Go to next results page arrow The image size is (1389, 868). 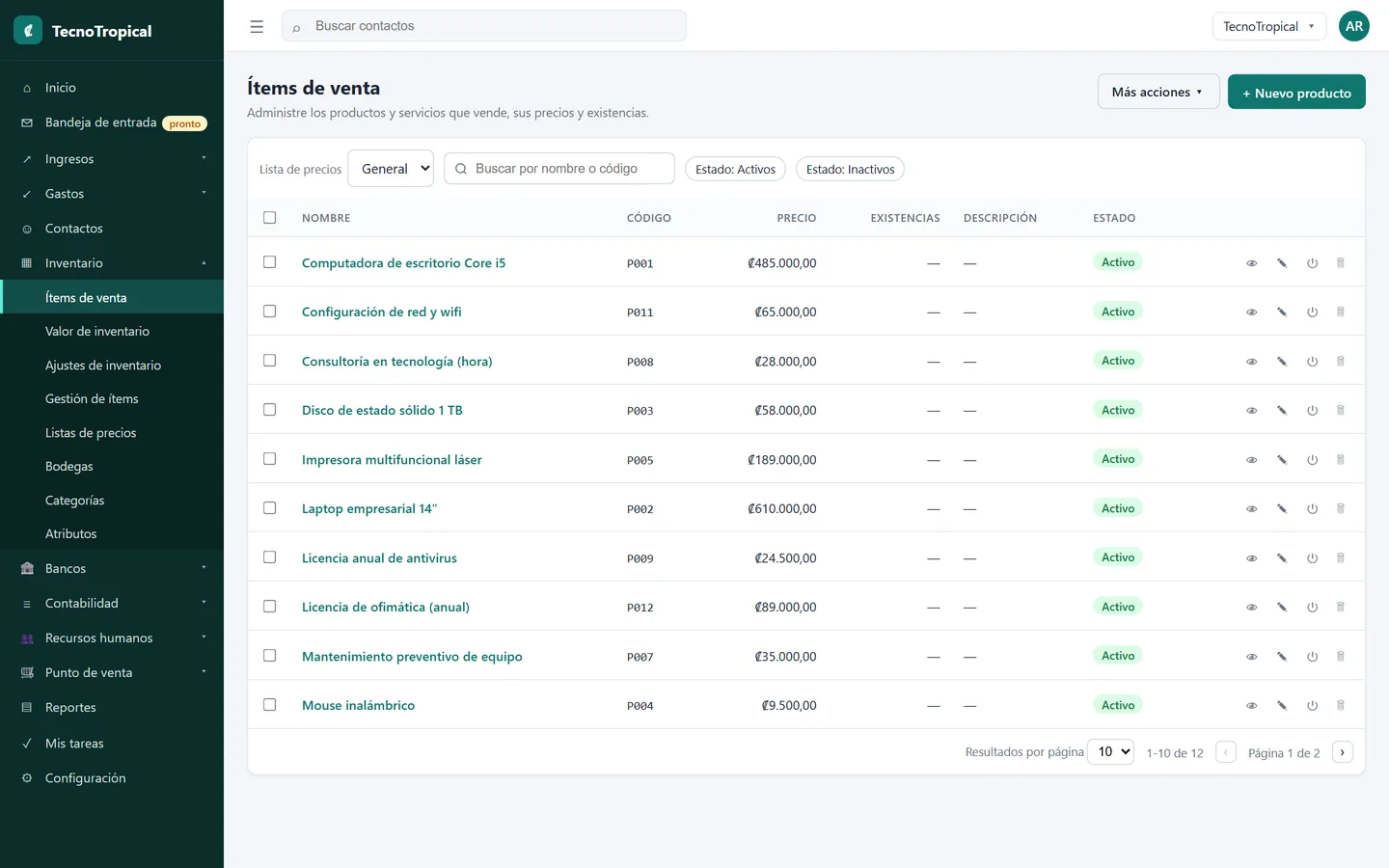(1342, 752)
